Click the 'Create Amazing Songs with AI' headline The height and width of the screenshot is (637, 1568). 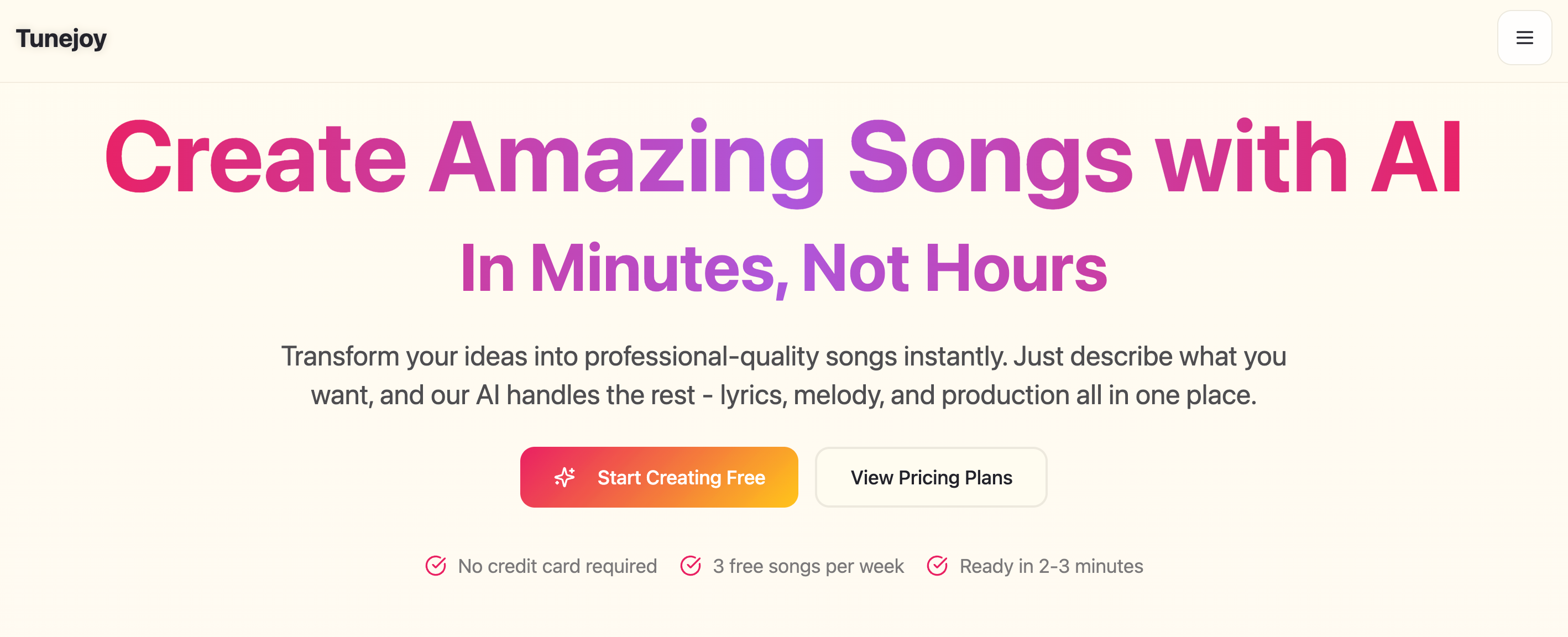(783, 158)
